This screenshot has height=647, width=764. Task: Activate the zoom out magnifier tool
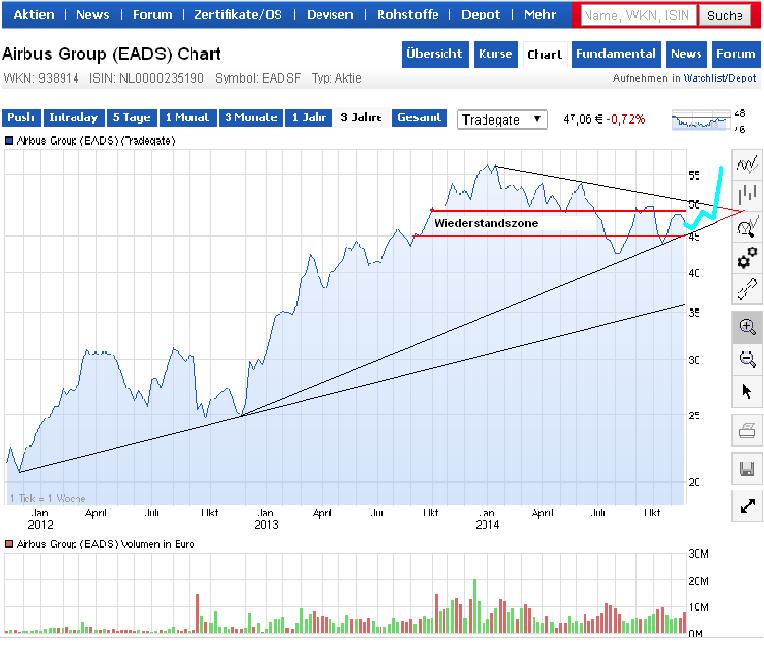(x=746, y=359)
